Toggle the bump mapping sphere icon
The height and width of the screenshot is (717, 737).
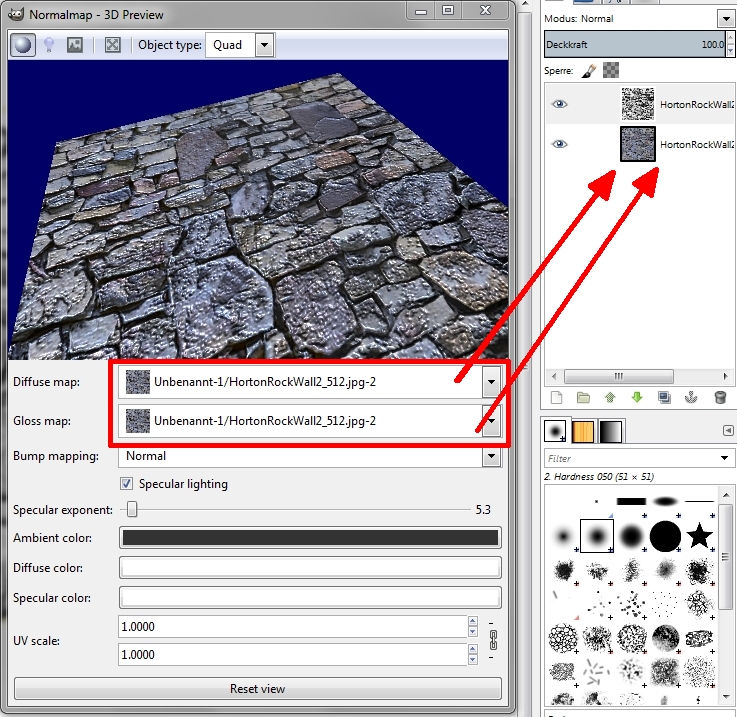point(23,45)
